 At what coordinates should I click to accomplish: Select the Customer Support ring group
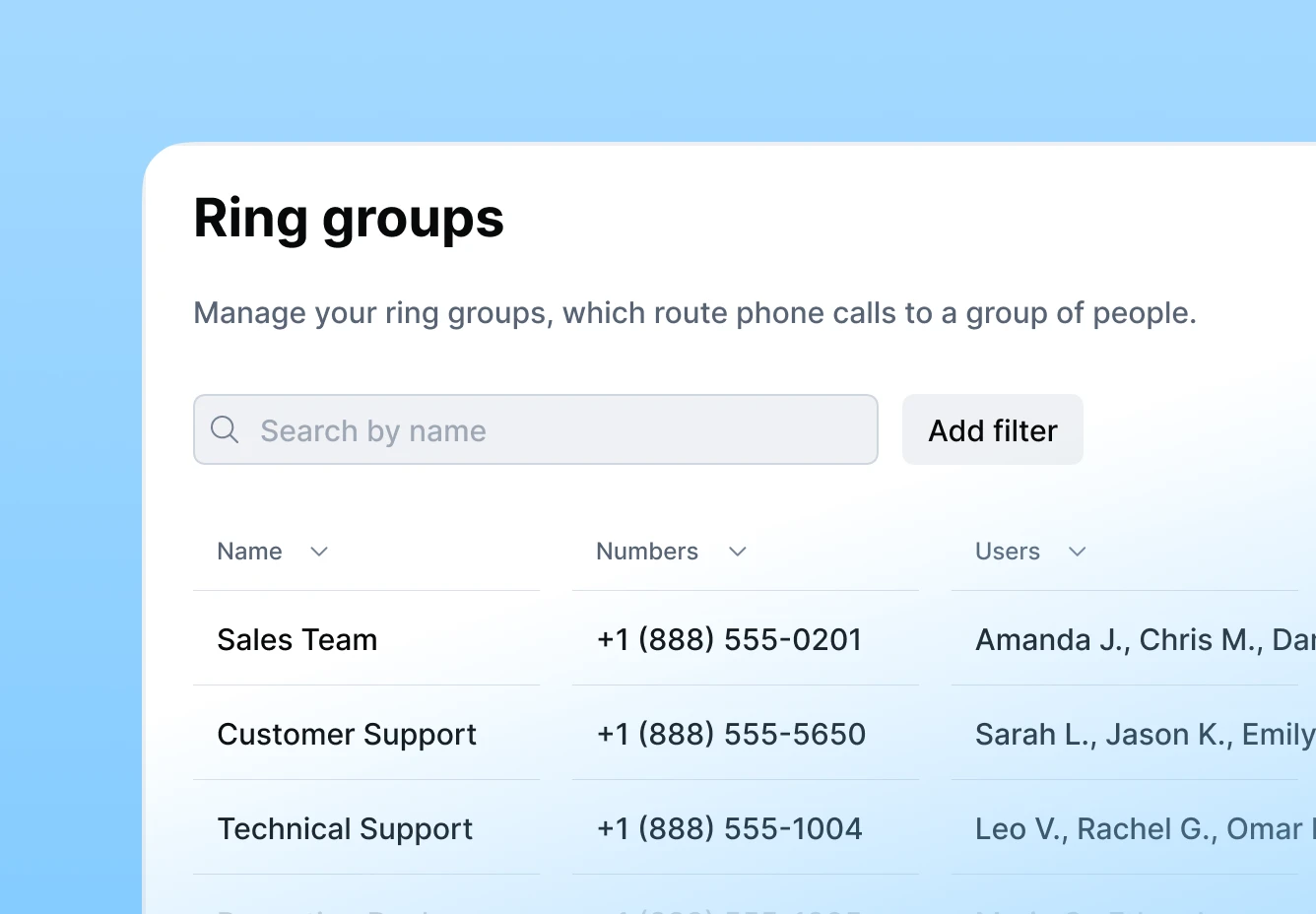tap(347, 735)
